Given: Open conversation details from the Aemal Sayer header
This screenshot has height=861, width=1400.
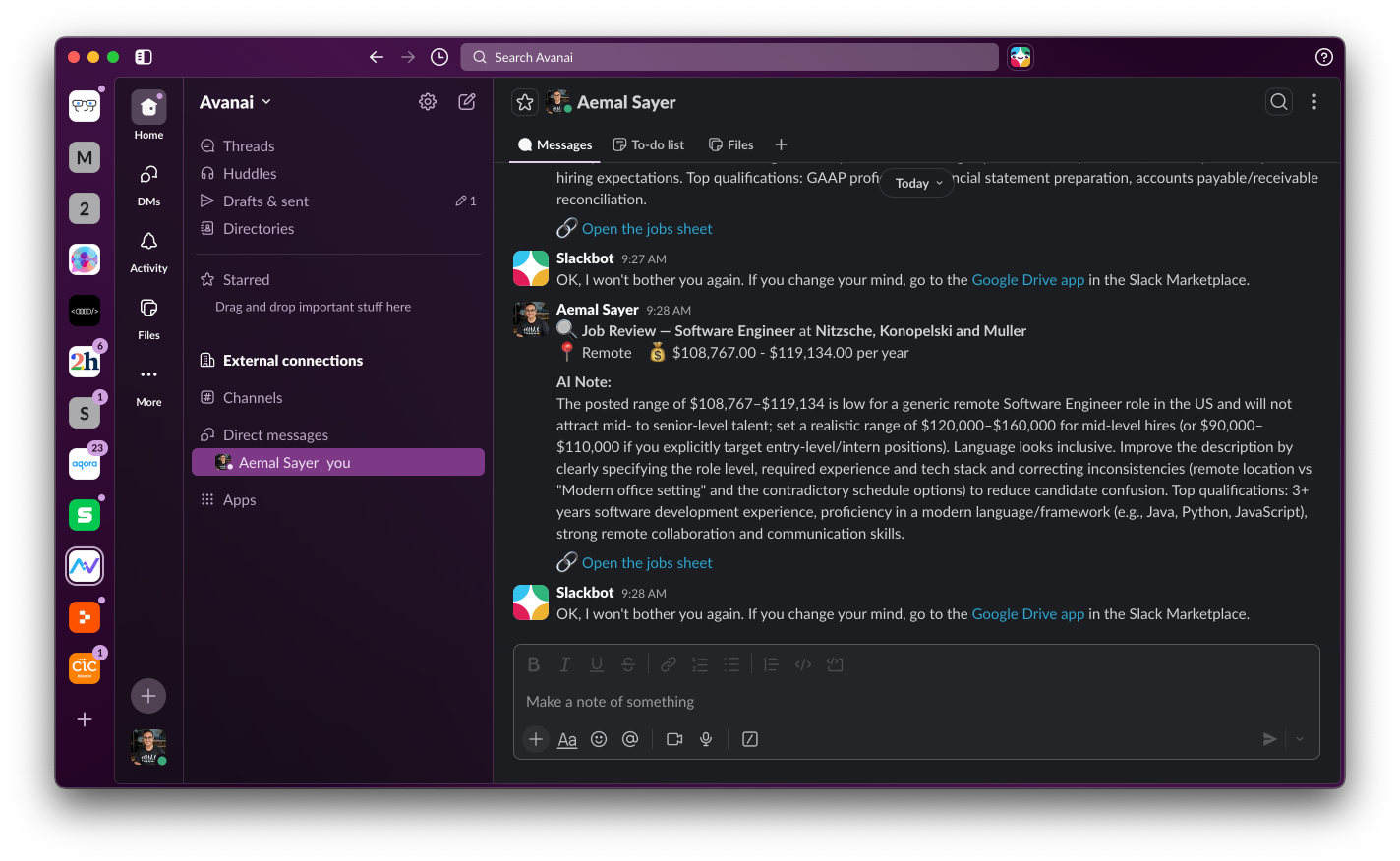Looking at the screenshot, I should coord(612,102).
